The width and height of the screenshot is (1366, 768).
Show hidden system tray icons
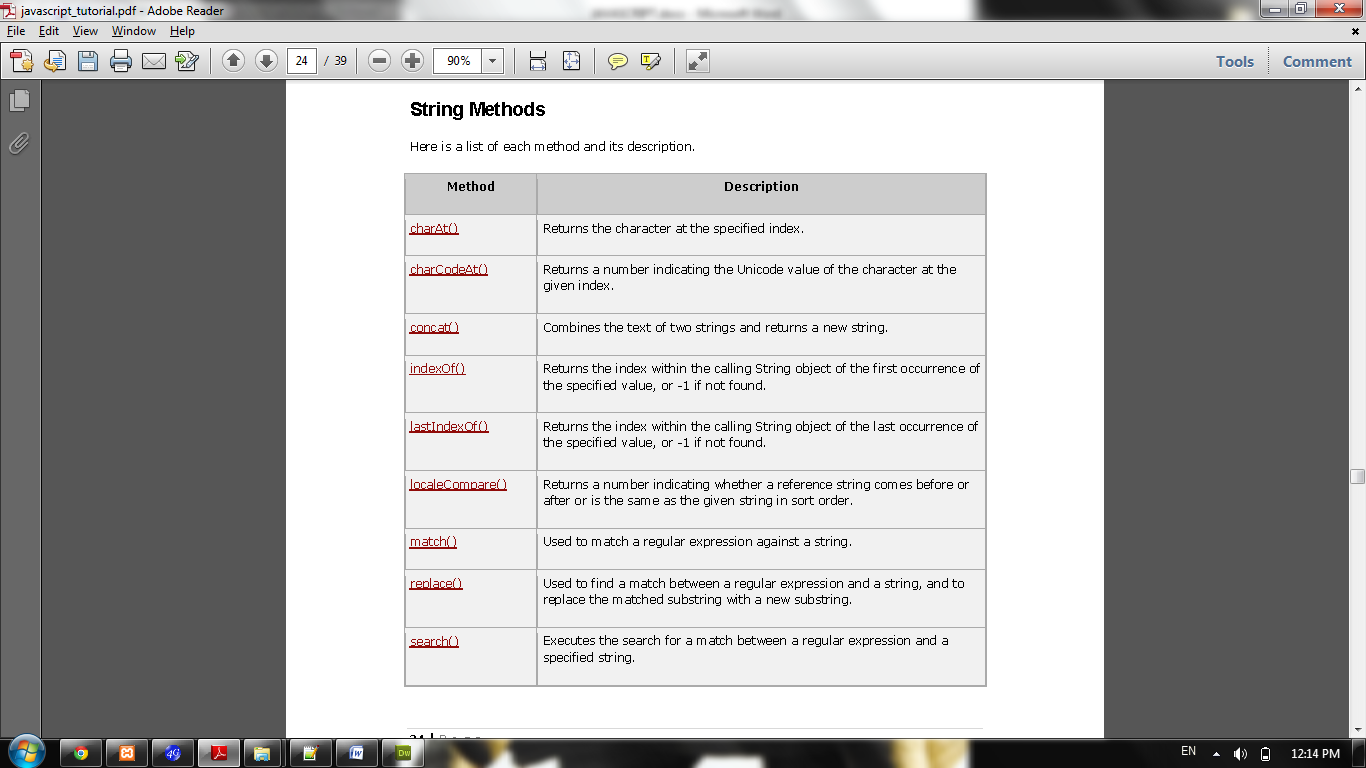(1216, 753)
